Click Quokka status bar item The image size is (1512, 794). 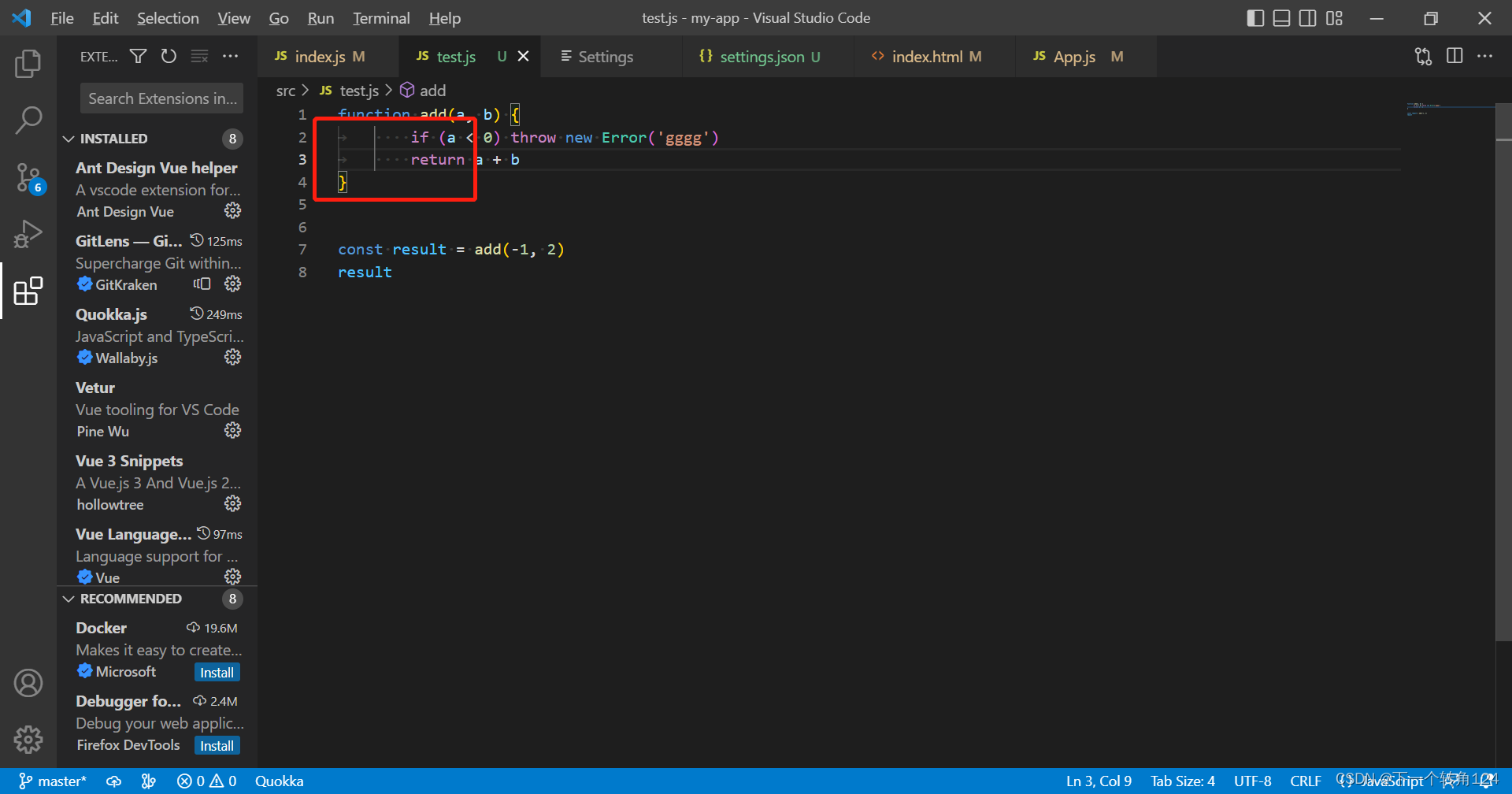[x=279, y=781]
